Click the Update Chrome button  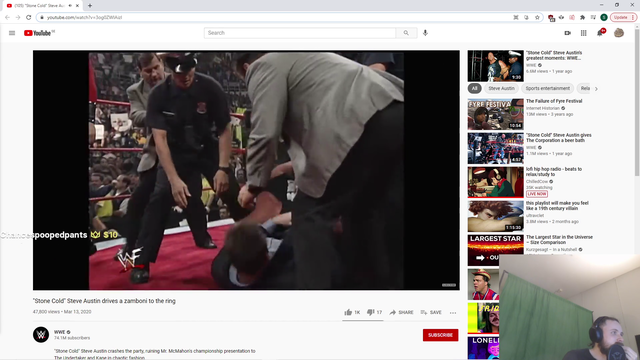(623, 18)
